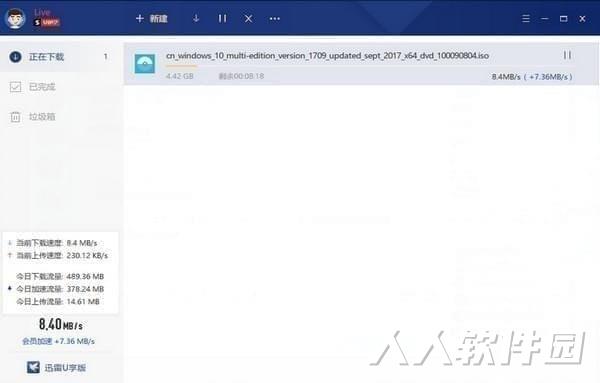This screenshot has width=600, height=383.
Task: Open the 会员加速 +7.36 MB/s link
Action: 58,341
